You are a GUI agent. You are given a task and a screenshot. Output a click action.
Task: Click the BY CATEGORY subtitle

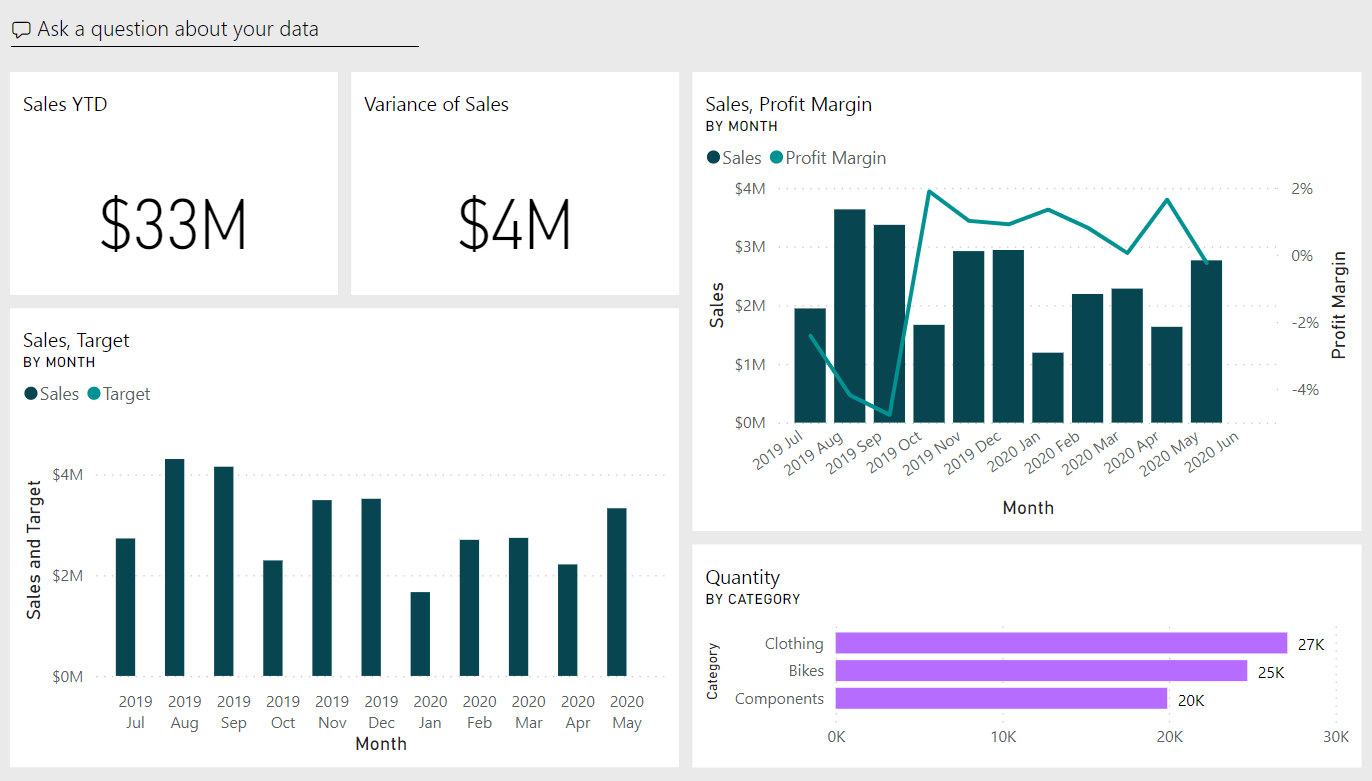coord(753,599)
